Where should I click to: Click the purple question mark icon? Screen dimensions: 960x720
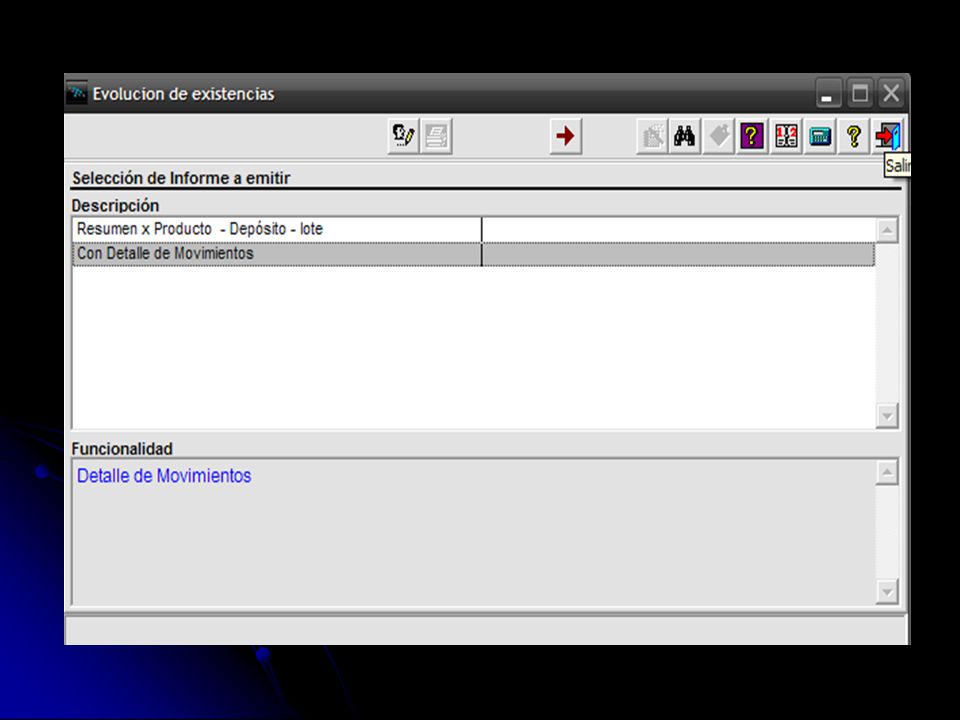[752, 136]
